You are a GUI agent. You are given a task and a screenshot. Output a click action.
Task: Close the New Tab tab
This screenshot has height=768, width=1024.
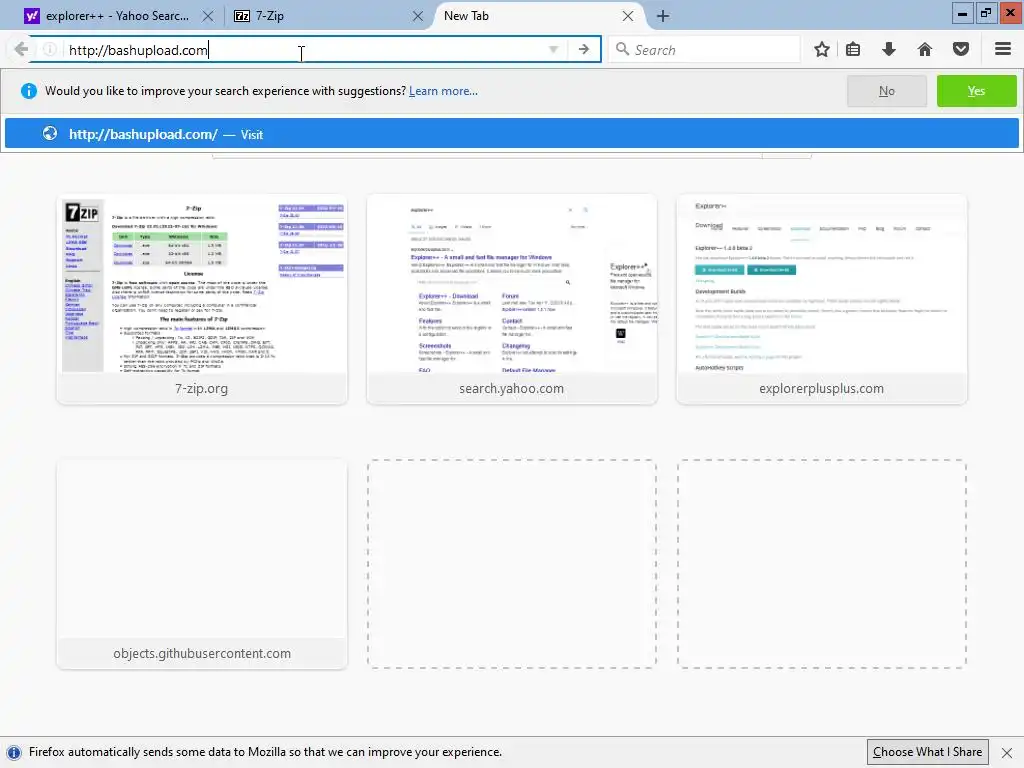tap(628, 16)
